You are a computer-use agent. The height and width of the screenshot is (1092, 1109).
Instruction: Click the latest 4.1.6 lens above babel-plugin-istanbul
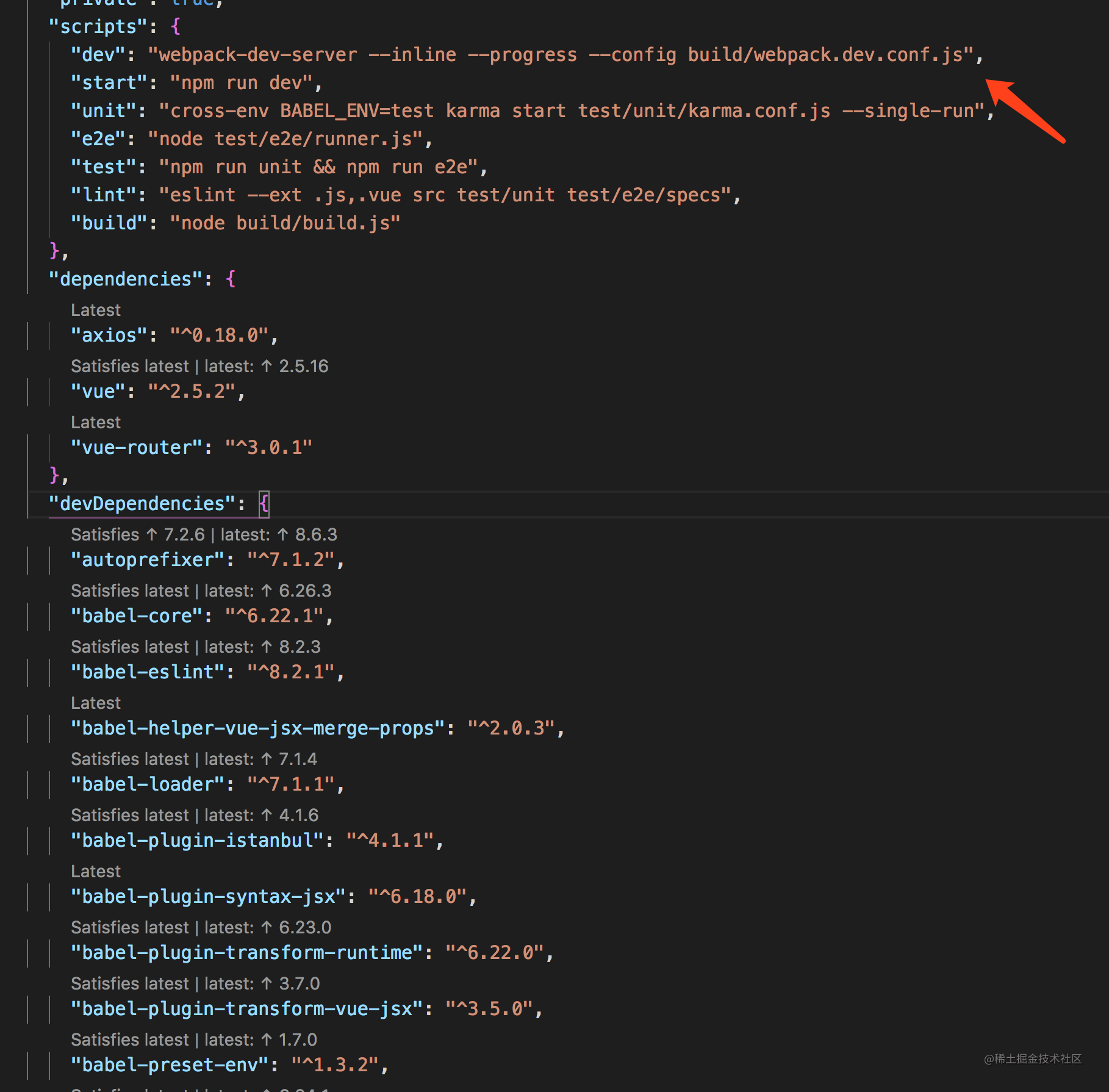click(x=195, y=816)
